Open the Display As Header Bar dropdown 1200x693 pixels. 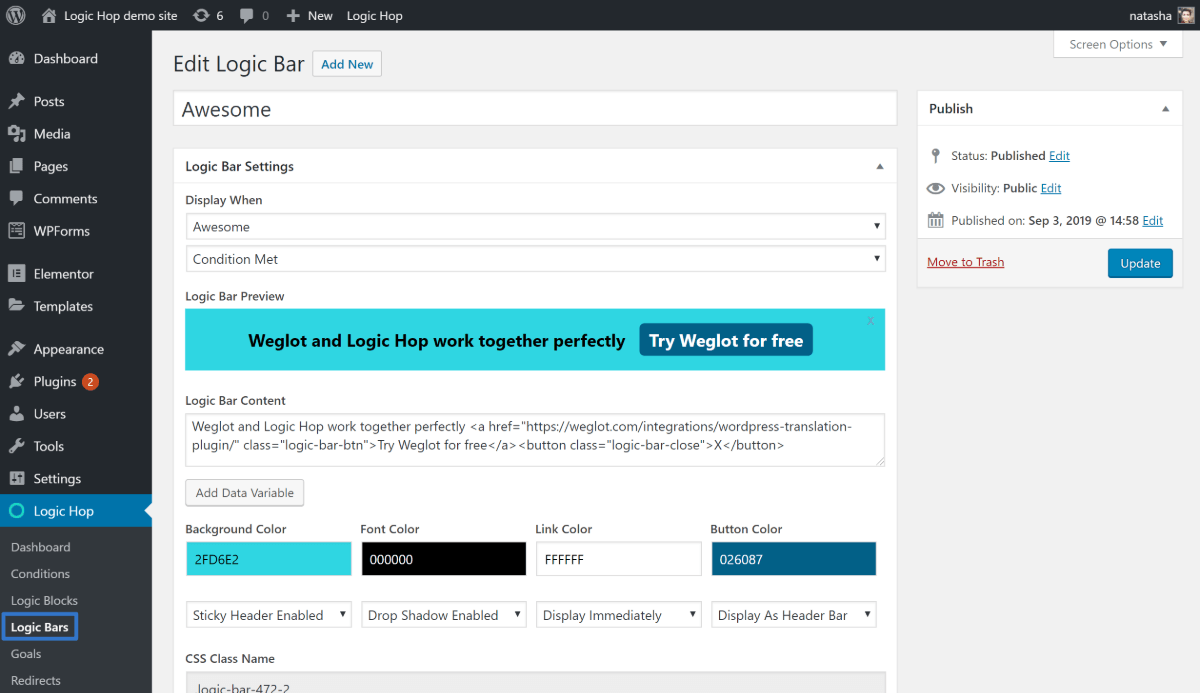[x=794, y=615]
